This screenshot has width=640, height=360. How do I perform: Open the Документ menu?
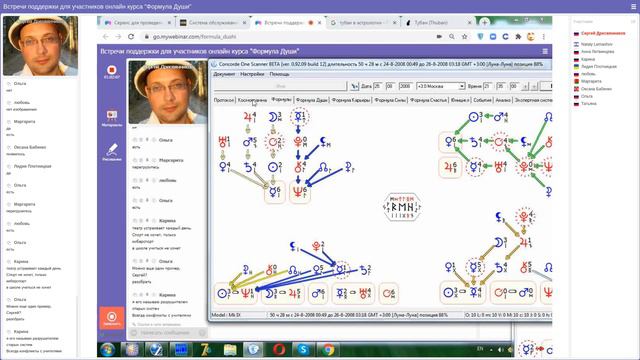[x=224, y=74]
